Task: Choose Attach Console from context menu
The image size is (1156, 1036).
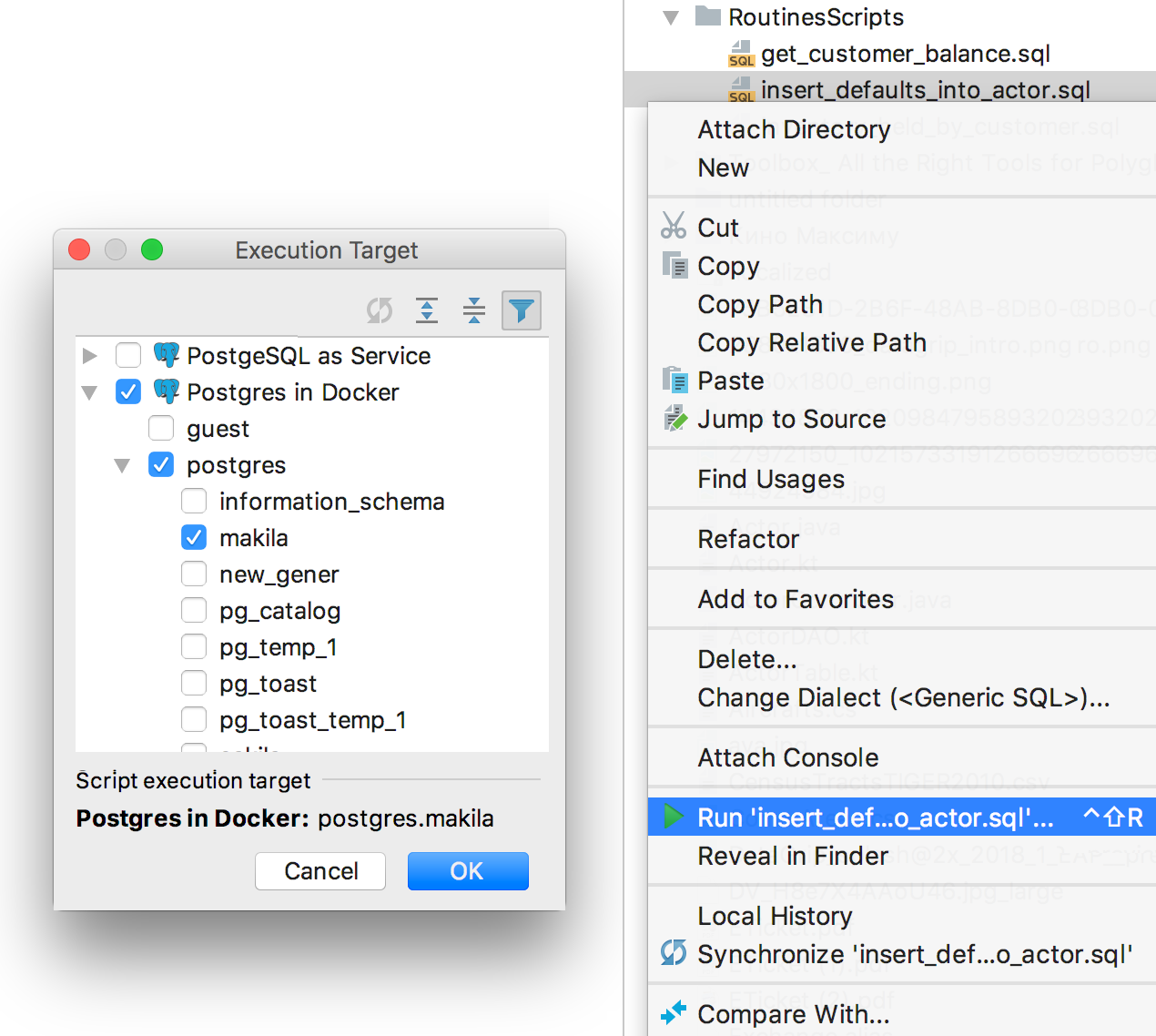Action: pyautogui.click(x=787, y=757)
